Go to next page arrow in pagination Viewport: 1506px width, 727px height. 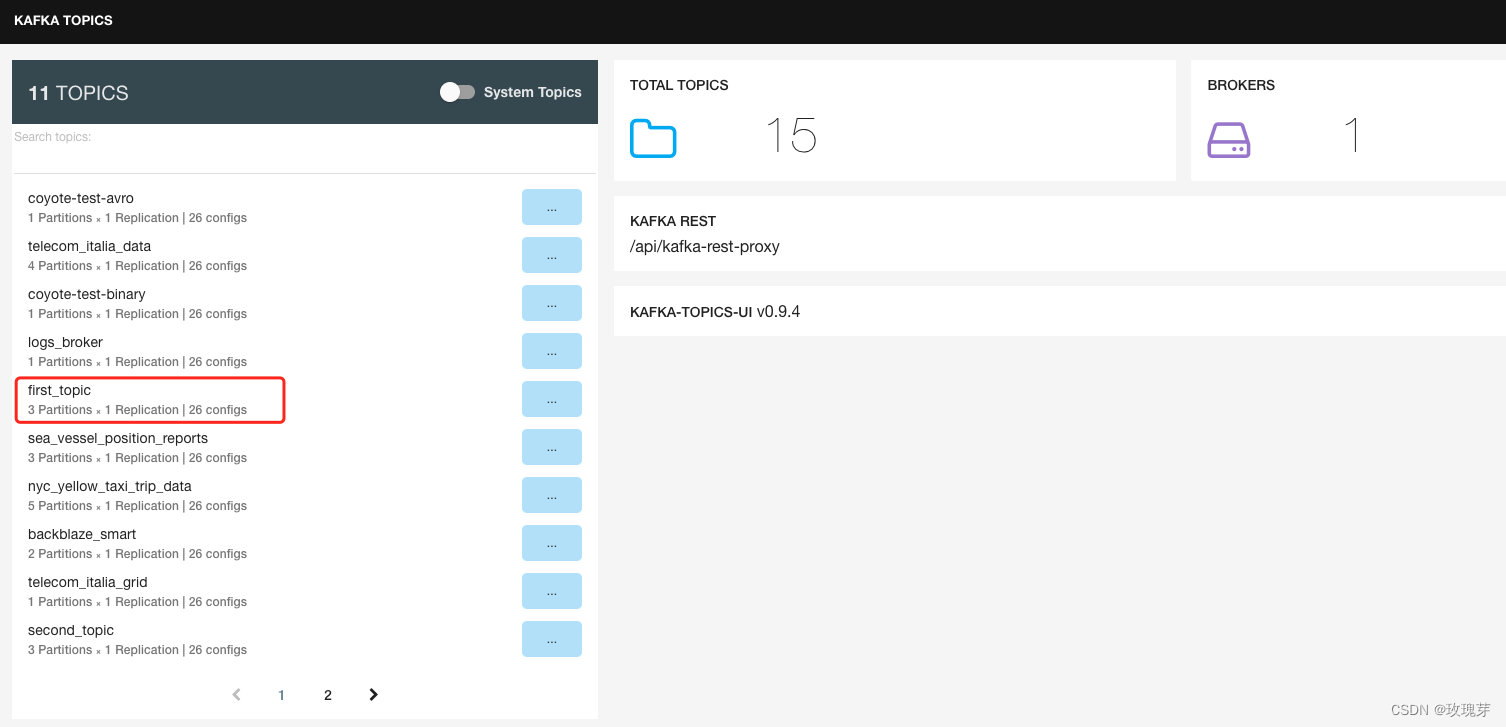pyautogui.click(x=373, y=694)
